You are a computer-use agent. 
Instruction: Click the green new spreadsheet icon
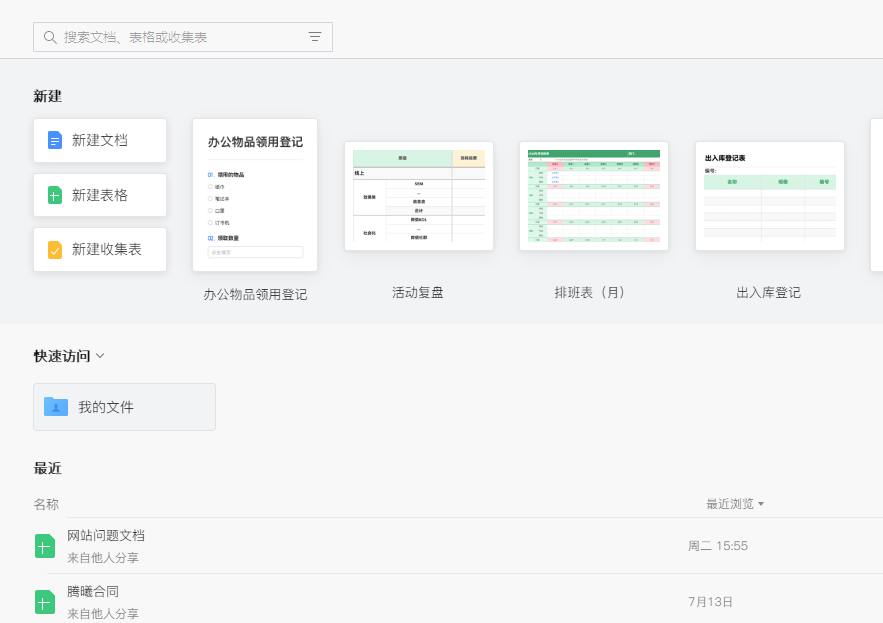point(54,195)
